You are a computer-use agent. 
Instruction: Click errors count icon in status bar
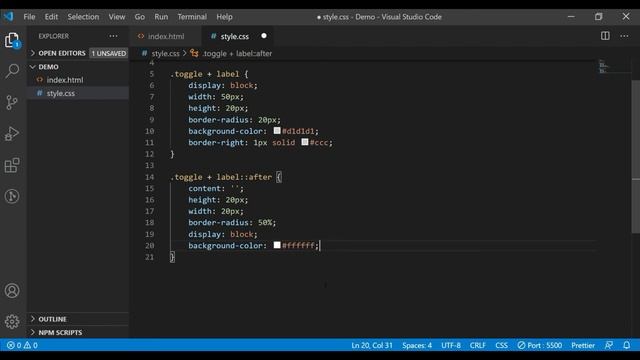pyautogui.click(x=14, y=345)
